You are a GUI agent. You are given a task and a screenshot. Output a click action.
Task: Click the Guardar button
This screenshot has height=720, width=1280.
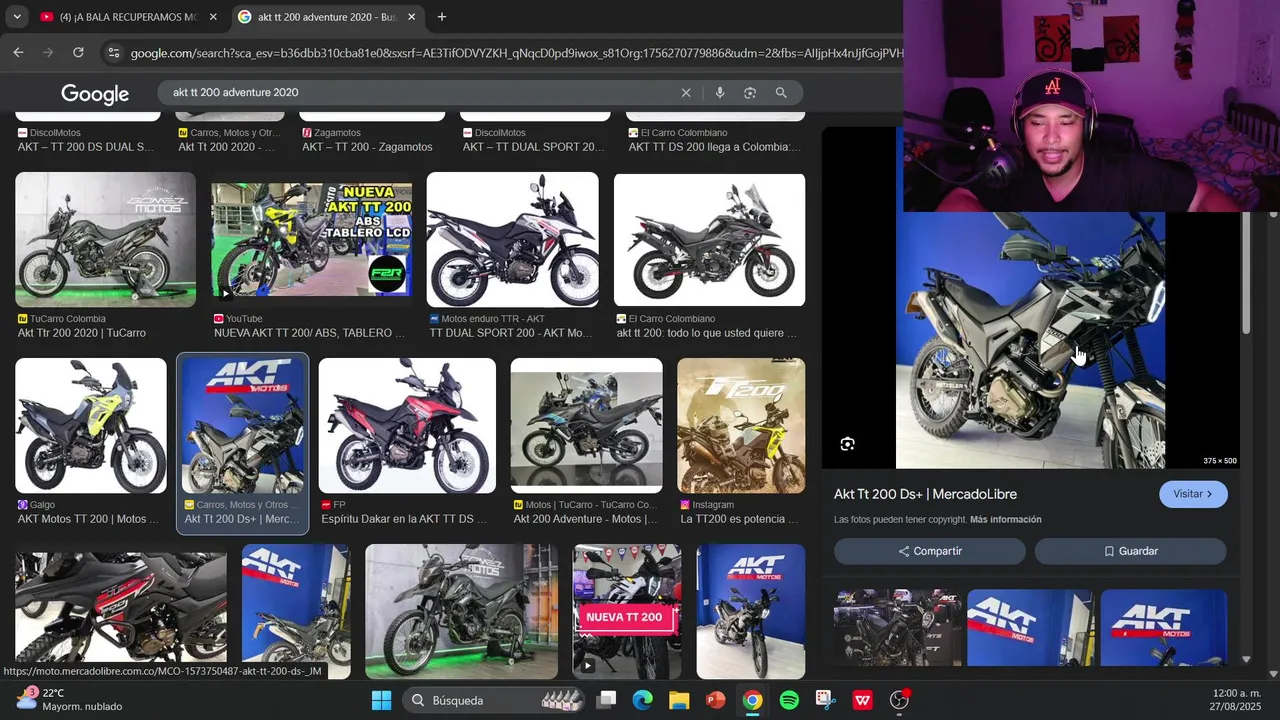[x=1131, y=551]
